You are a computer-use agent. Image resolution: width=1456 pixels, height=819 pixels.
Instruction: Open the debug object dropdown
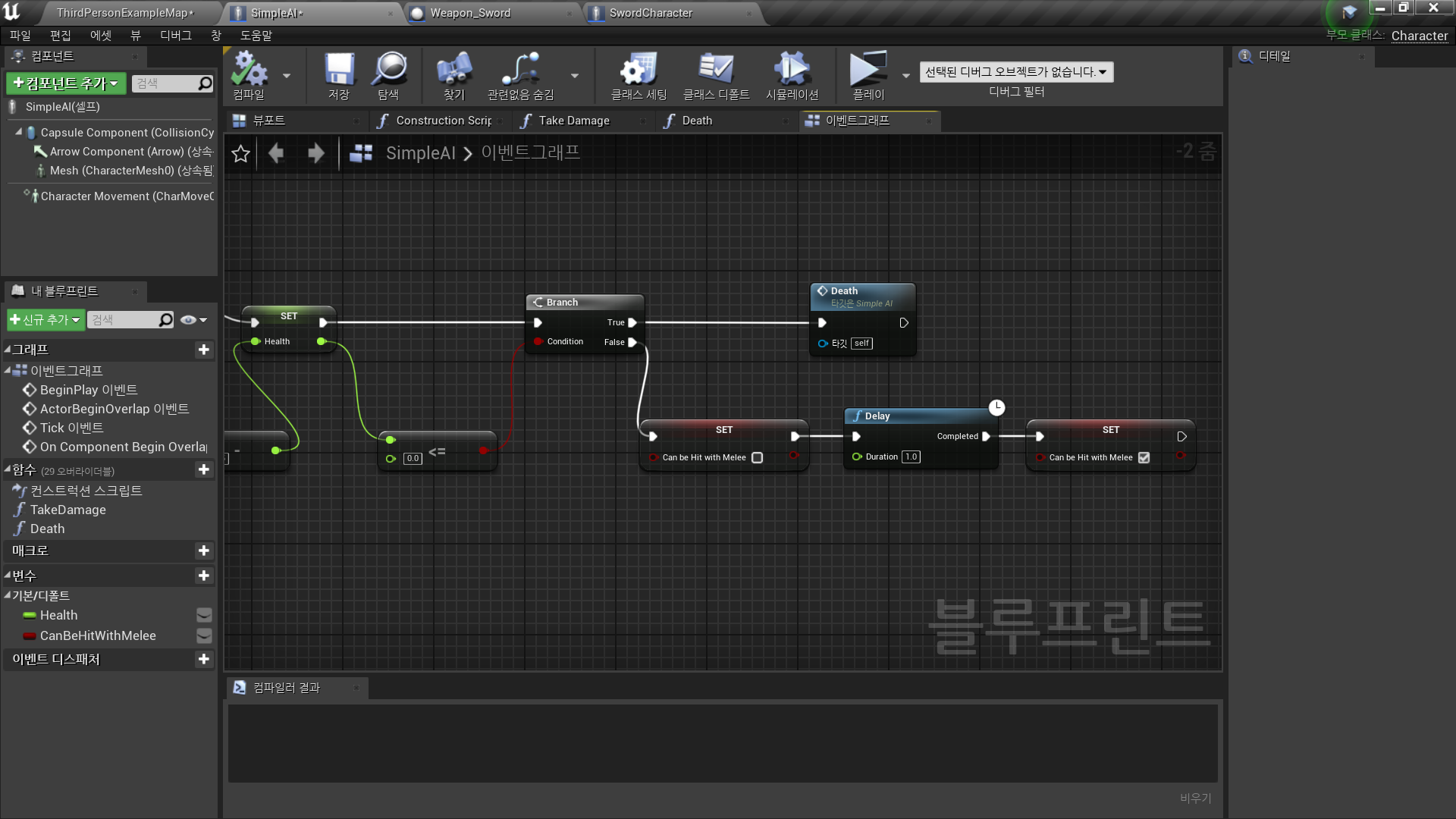pos(1015,72)
